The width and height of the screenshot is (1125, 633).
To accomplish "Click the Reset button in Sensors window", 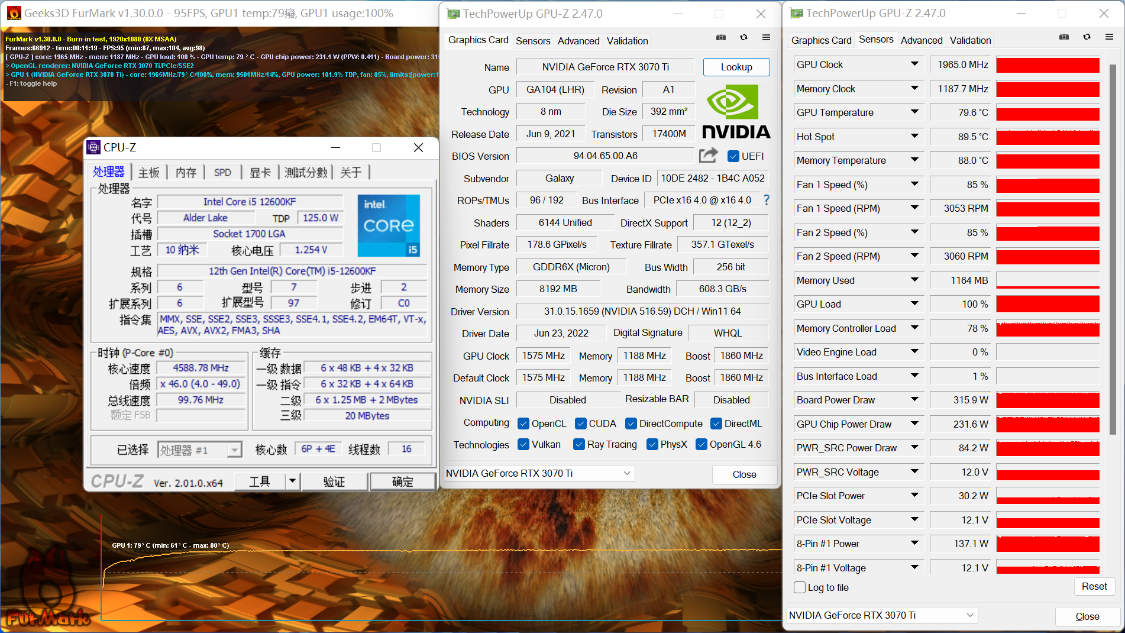I will click(1094, 586).
